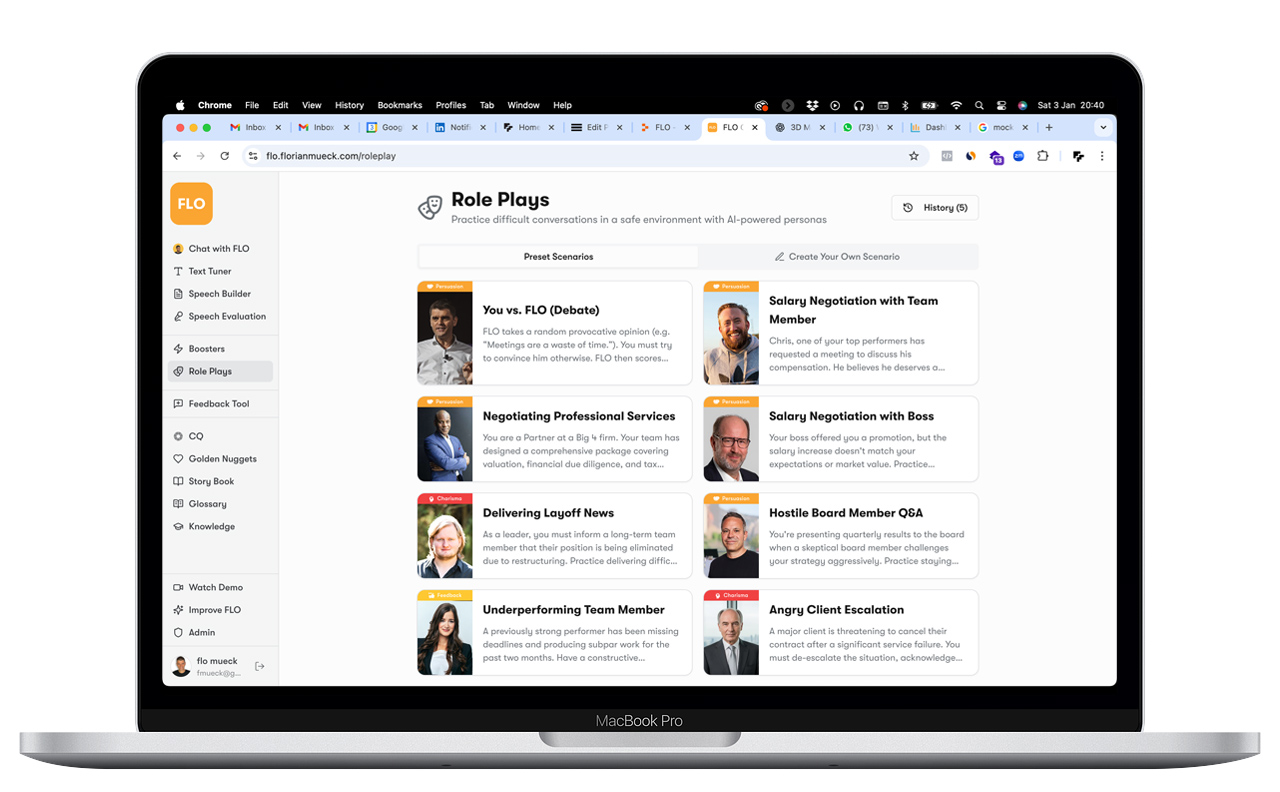Open the Glossary section
The image size is (1280, 792).
click(207, 504)
